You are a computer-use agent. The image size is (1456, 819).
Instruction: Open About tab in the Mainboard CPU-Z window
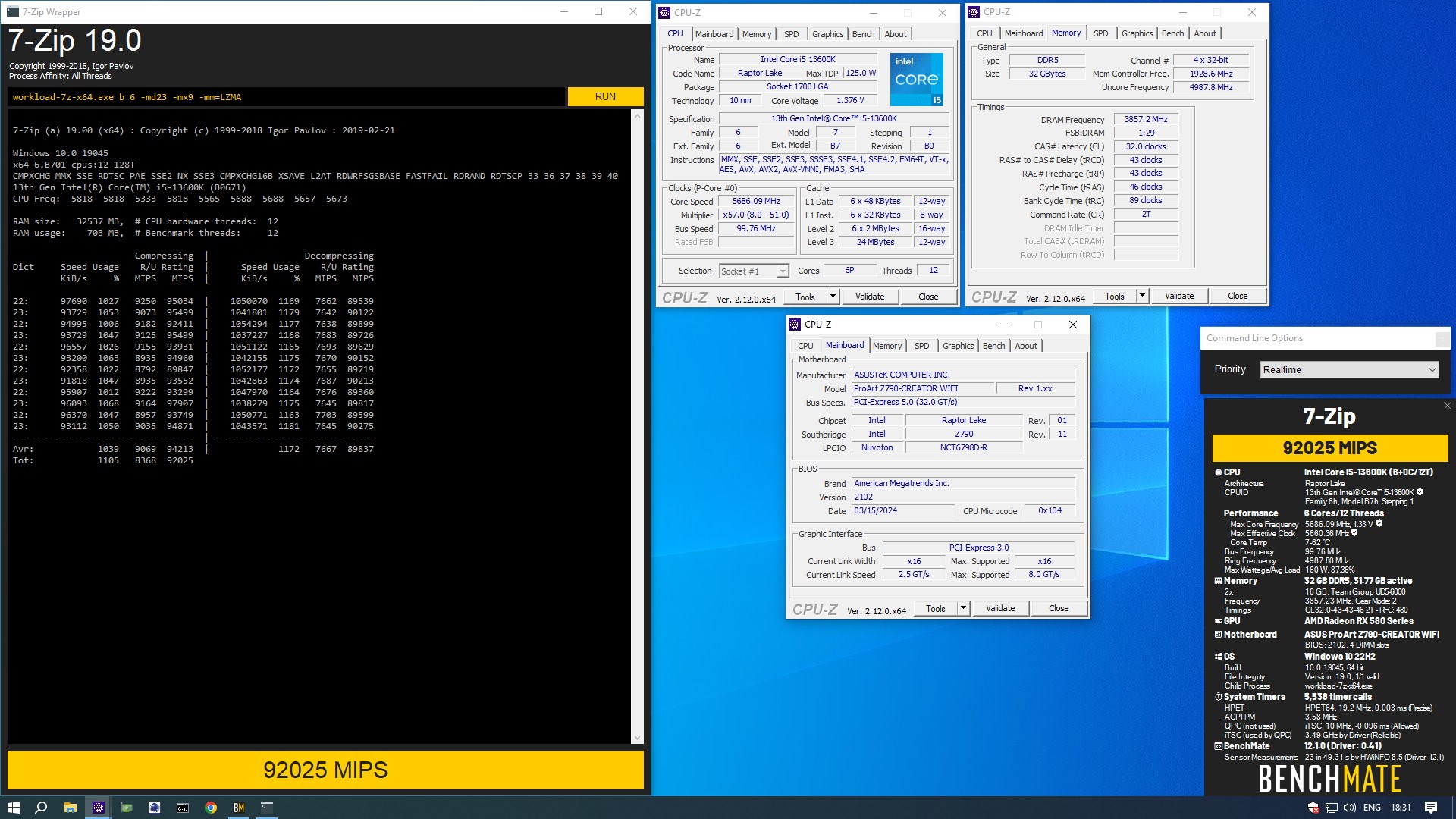[1026, 346]
